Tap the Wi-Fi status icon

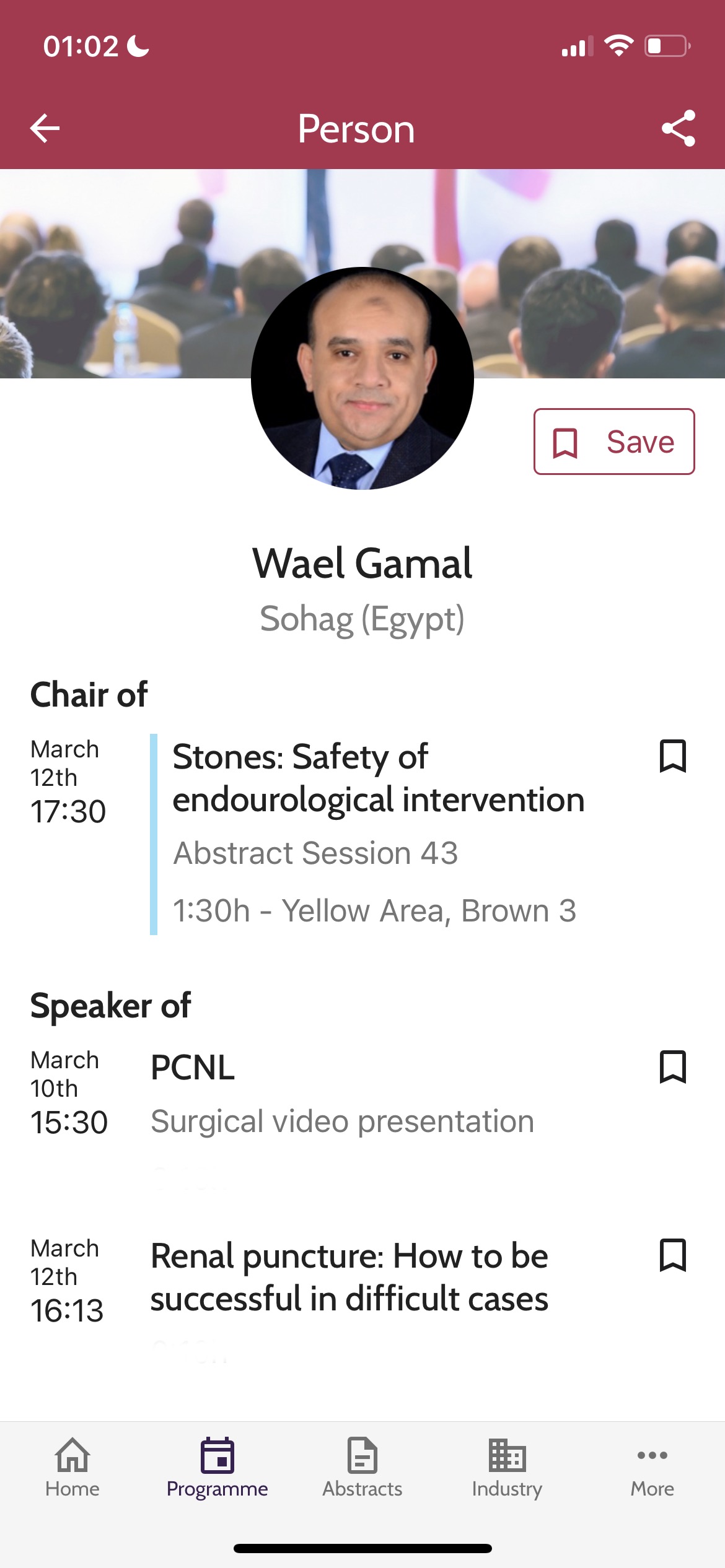618,46
